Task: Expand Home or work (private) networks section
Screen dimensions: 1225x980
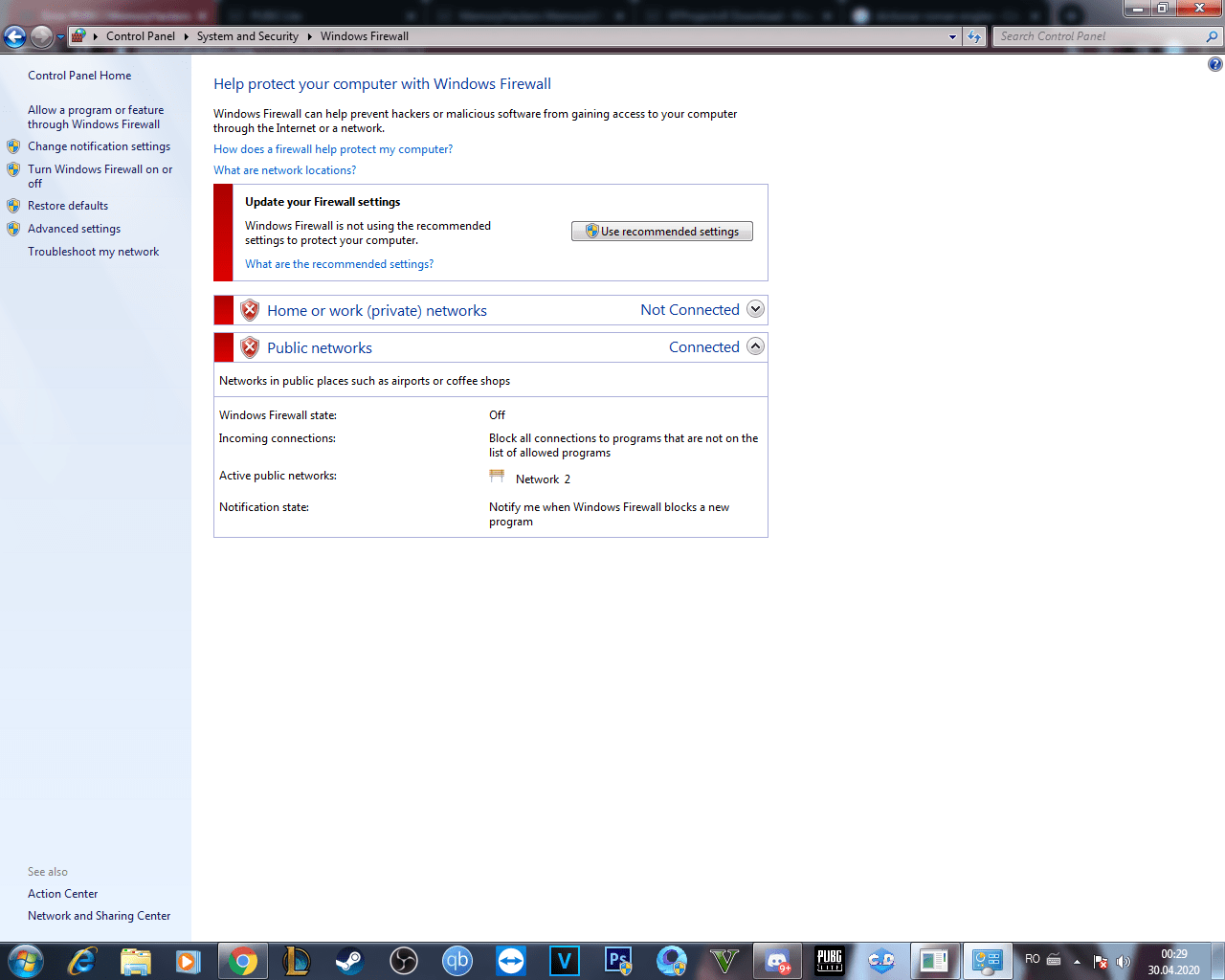Action: 755,309
